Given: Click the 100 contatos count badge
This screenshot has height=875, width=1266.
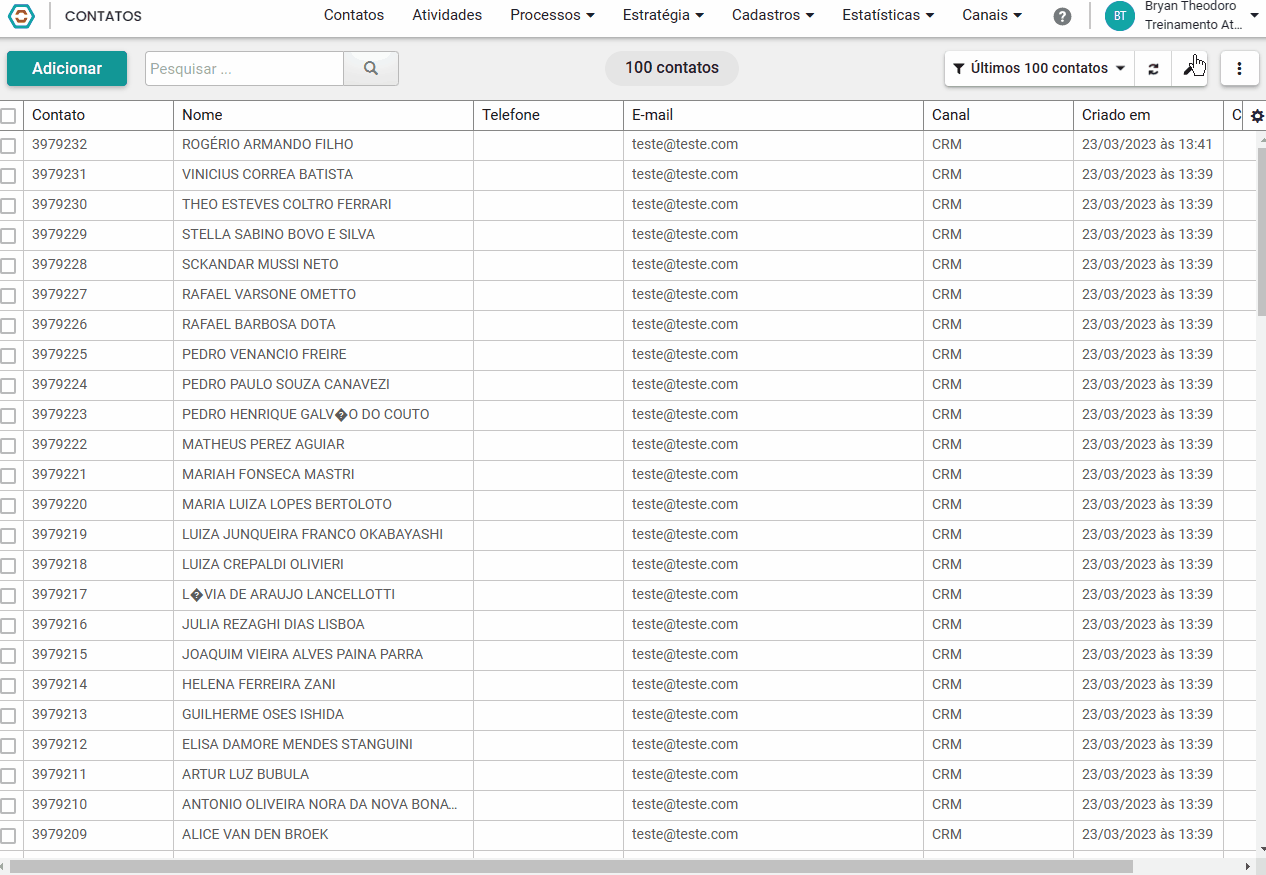Looking at the screenshot, I should coord(672,68).
